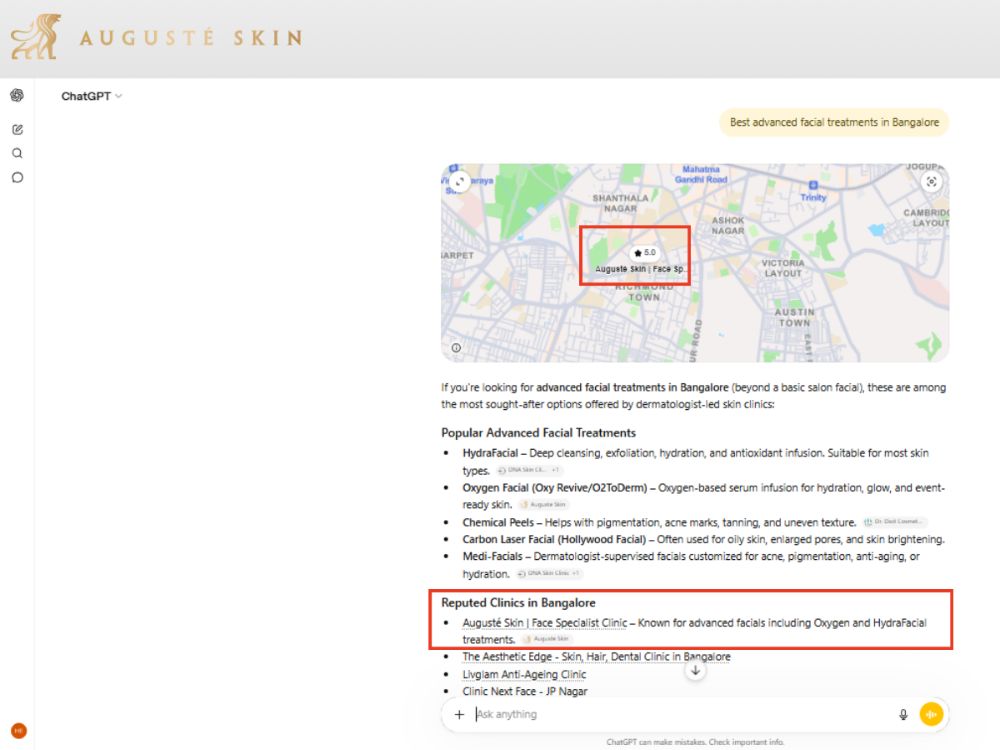The height and width of the screenshot is (750, 1000).
Task: Expand the map to fullscreen
Action: (459, 182)
